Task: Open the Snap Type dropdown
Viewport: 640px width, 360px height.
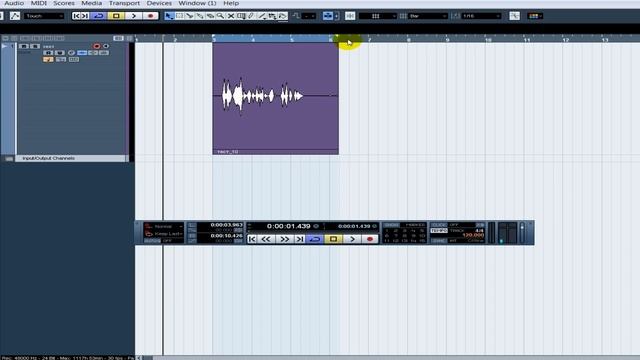Action: [378, 16]
